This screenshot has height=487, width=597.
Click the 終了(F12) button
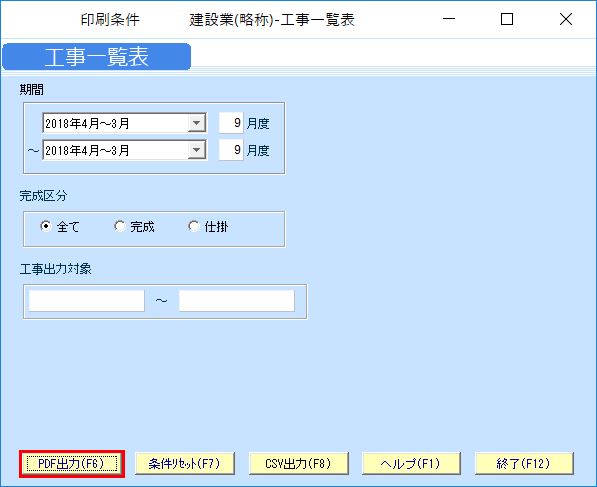(524, 463)
